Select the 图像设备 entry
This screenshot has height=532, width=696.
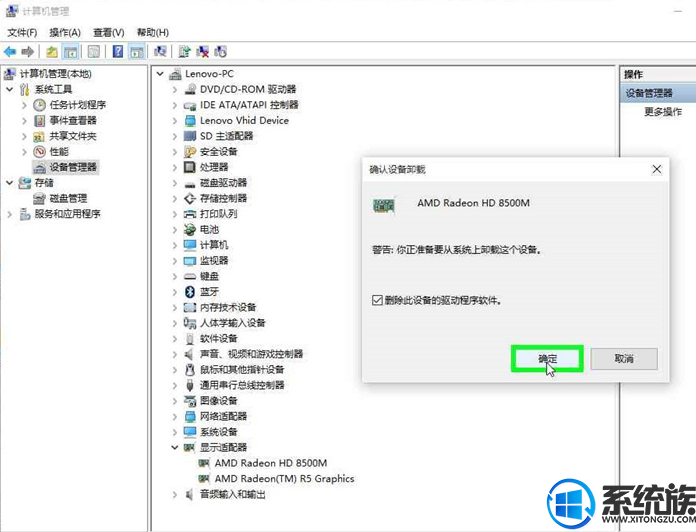tap(218, 401)
